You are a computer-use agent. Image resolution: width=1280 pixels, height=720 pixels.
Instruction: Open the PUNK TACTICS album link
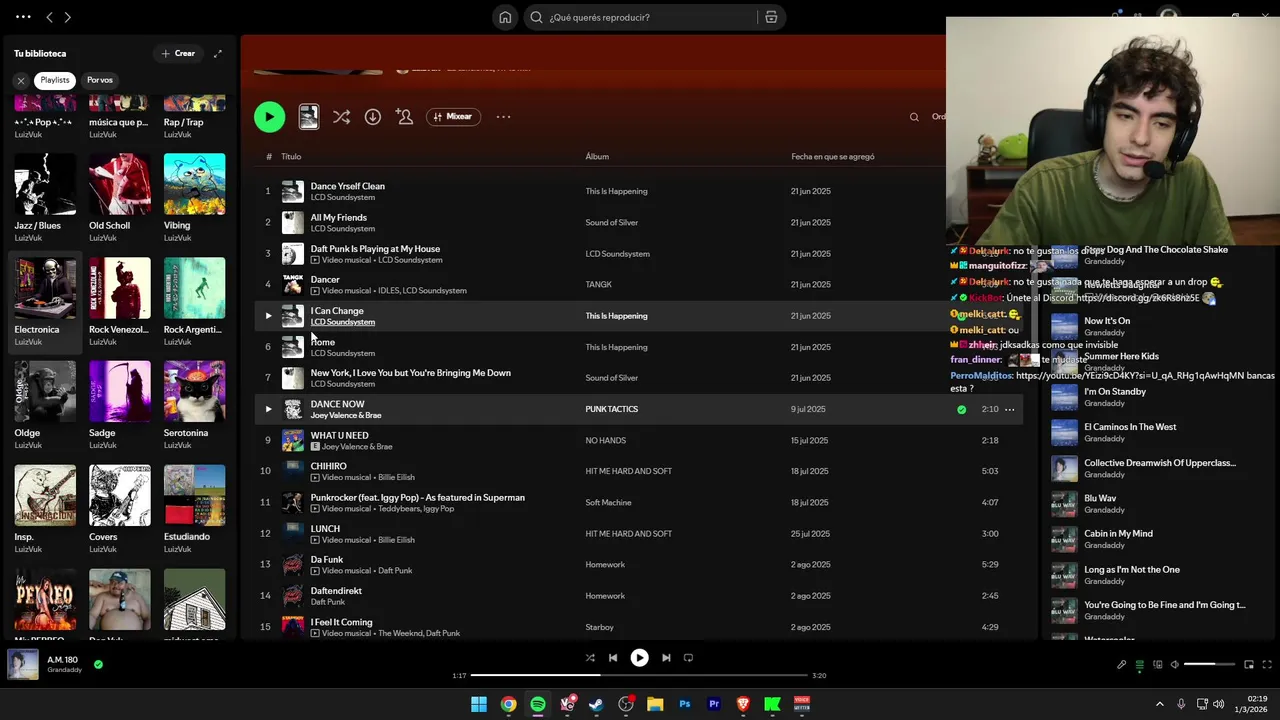612,409
